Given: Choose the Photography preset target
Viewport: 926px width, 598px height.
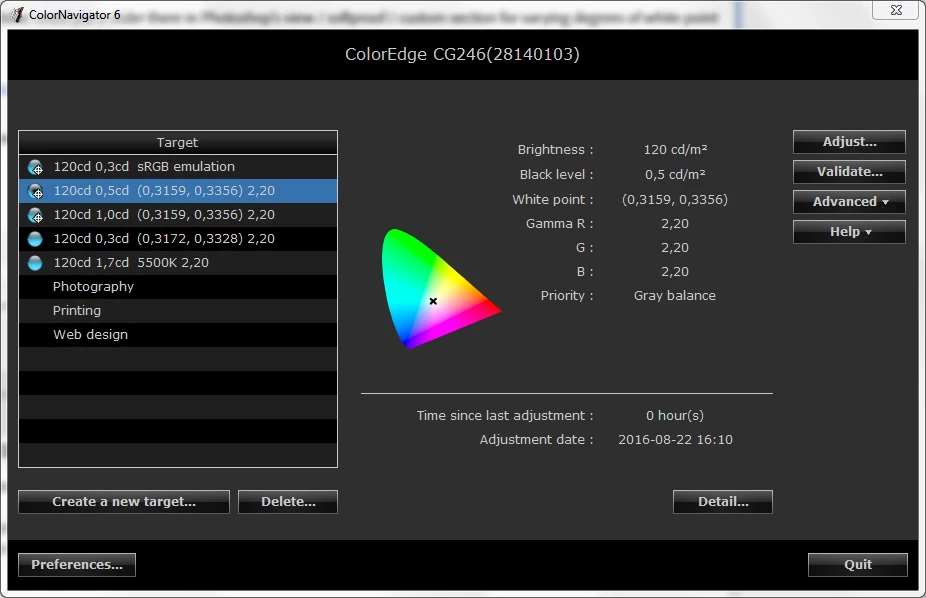Looking at the screenshot, I should point(178,287).
